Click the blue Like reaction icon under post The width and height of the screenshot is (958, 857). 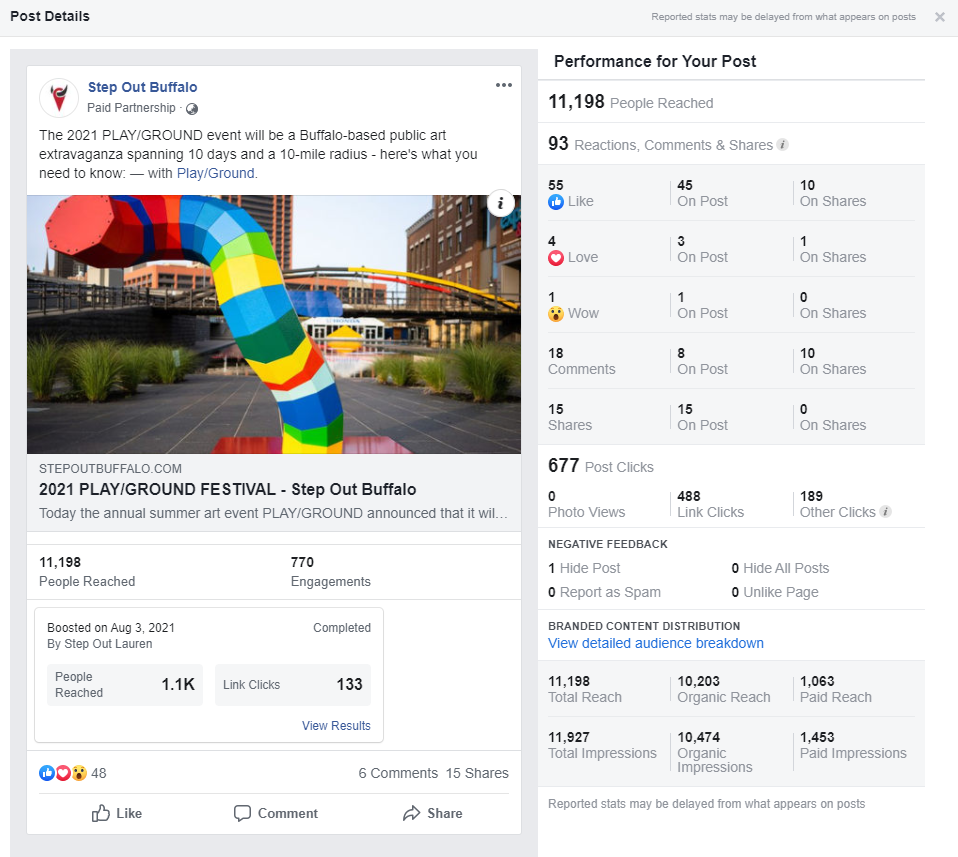47,773
